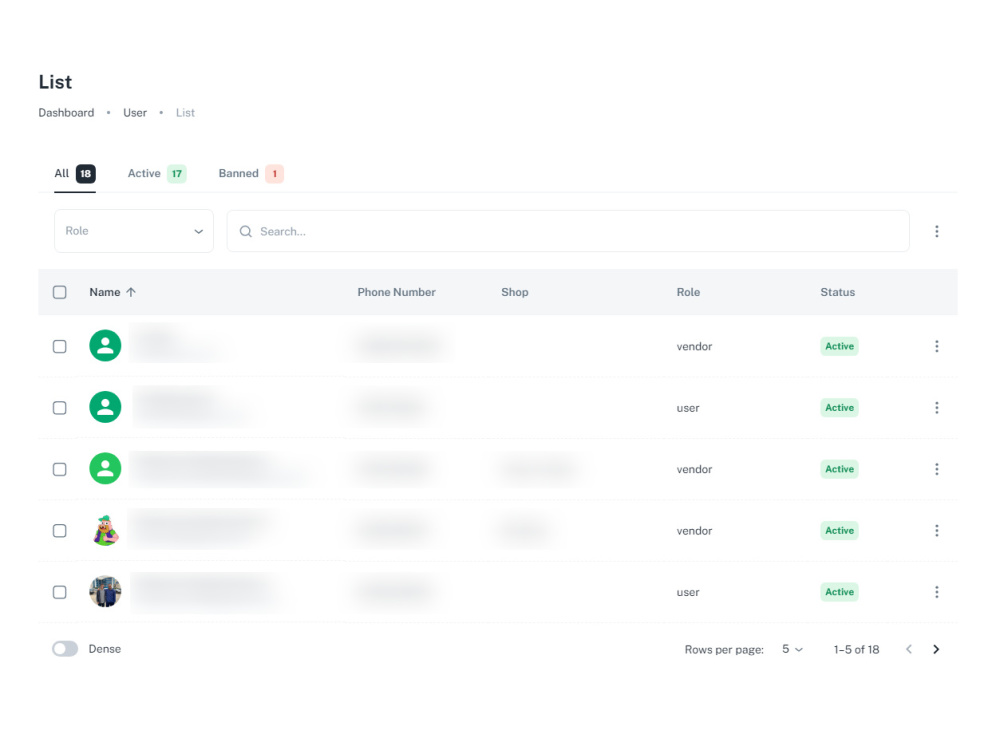Click Shop column header
The height and width of the screenshot is (750, 1000).
click(515, 292)
